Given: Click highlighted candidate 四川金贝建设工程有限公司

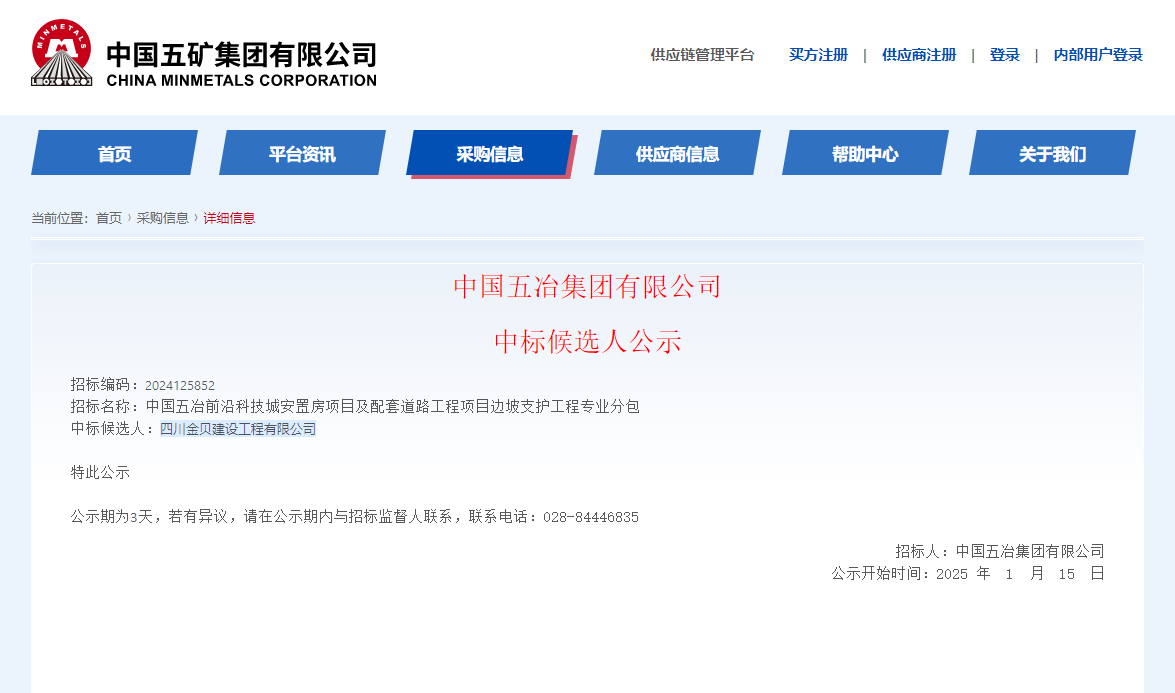Looking at the screenshot, I should pyautogui.click(x=238, y=429).
